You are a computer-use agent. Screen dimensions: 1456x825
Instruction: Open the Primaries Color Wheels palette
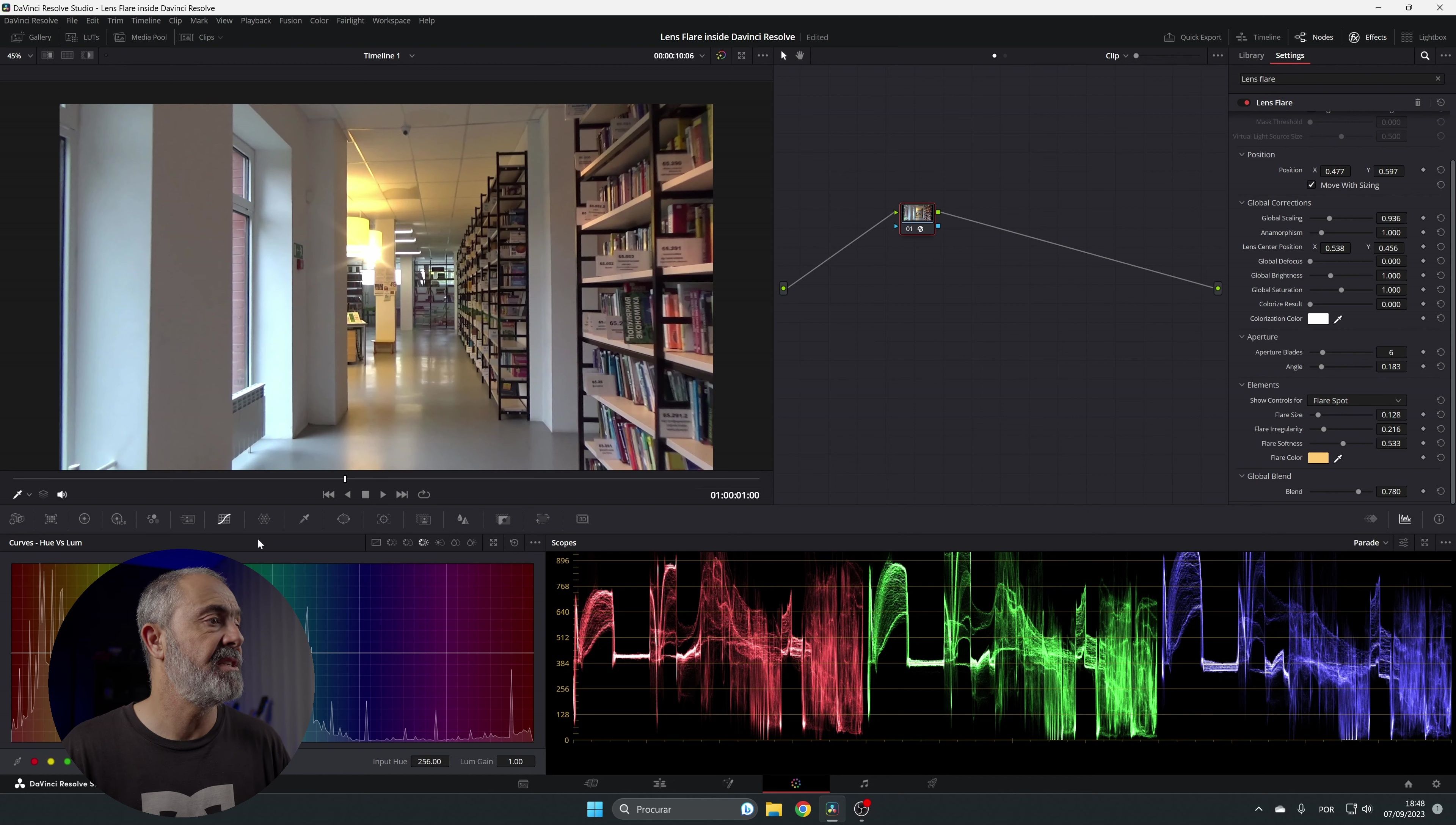(85, 519)
